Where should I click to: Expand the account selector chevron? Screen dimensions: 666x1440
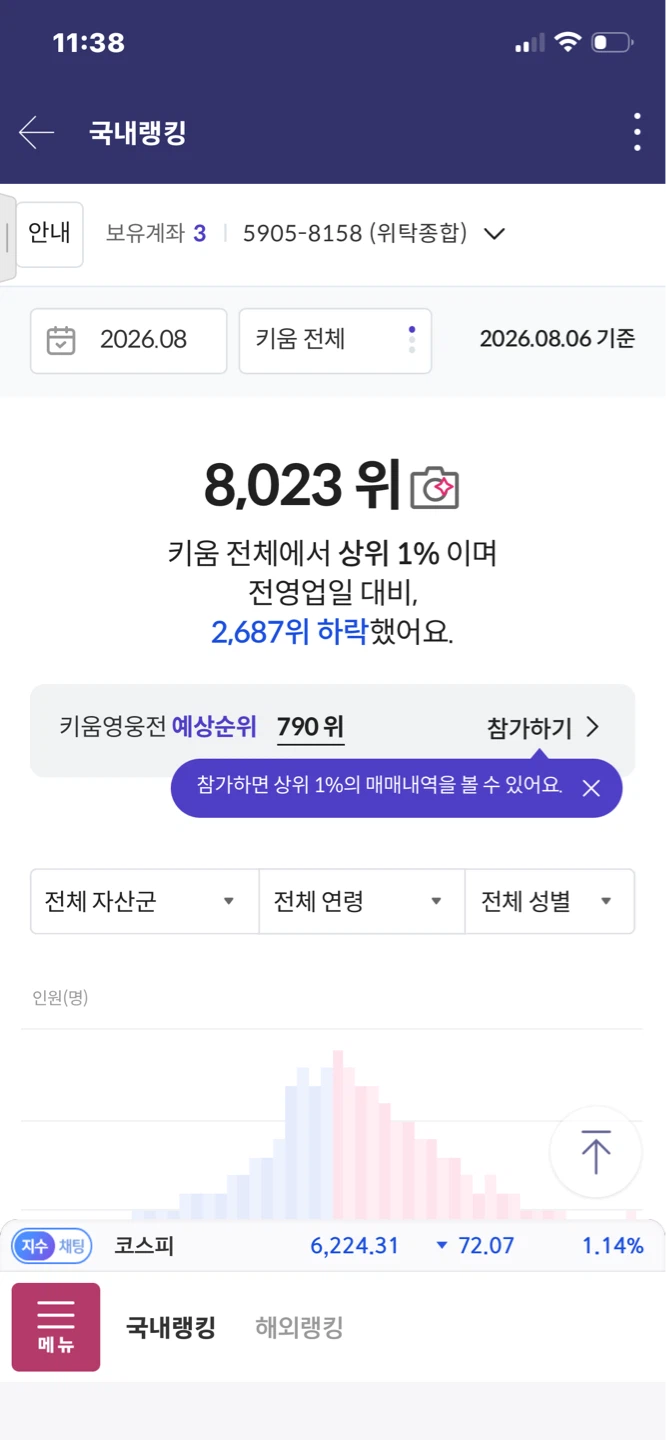[x=494, y=234]
